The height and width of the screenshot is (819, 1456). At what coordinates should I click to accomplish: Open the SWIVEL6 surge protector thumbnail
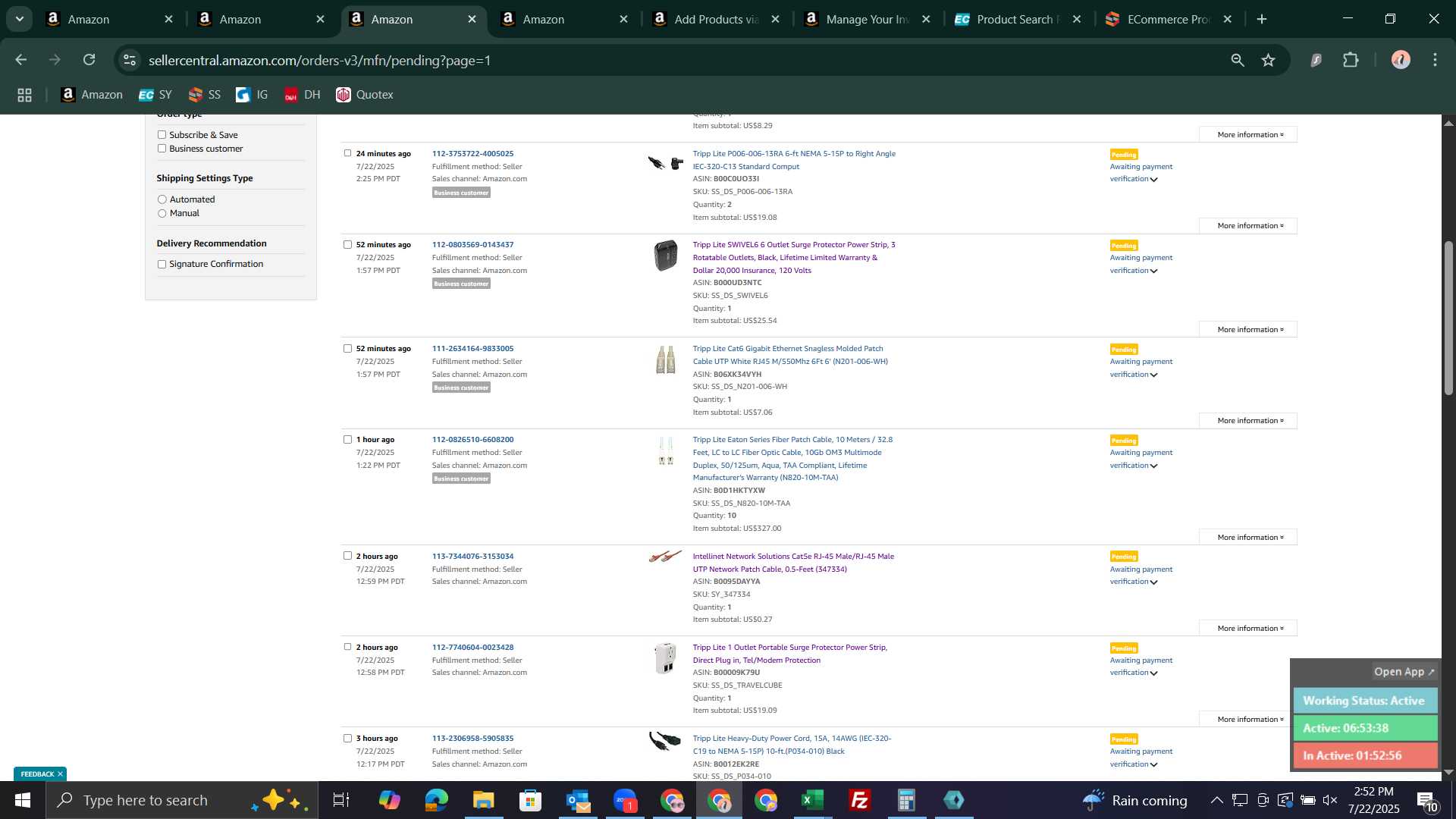pos(665,256)
